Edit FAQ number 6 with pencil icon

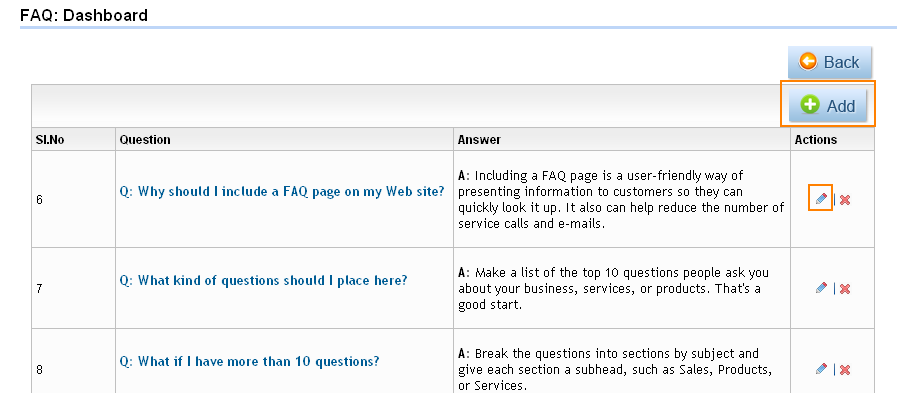coord(821,199)
